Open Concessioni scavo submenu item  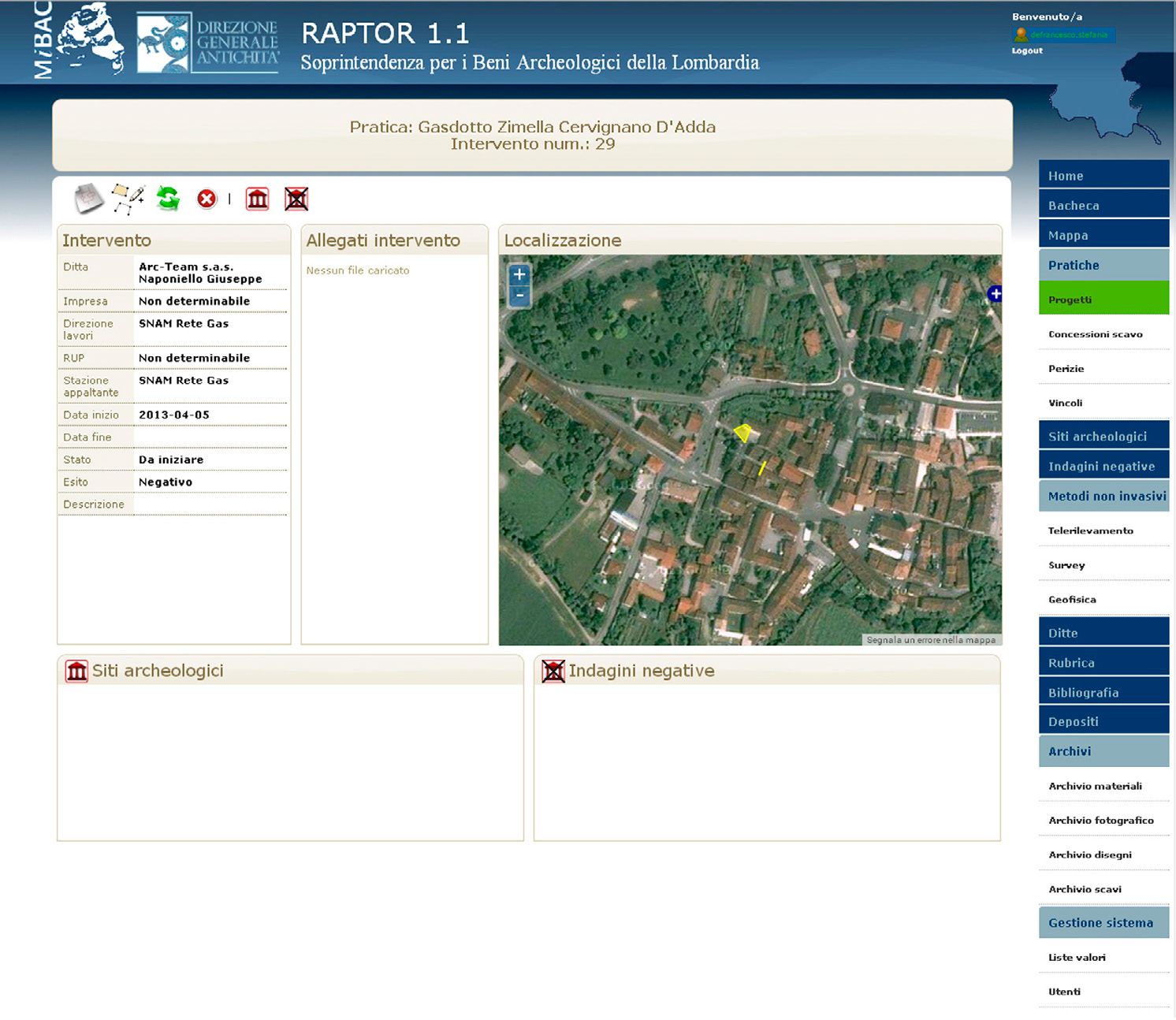[x=1103, y=333]
